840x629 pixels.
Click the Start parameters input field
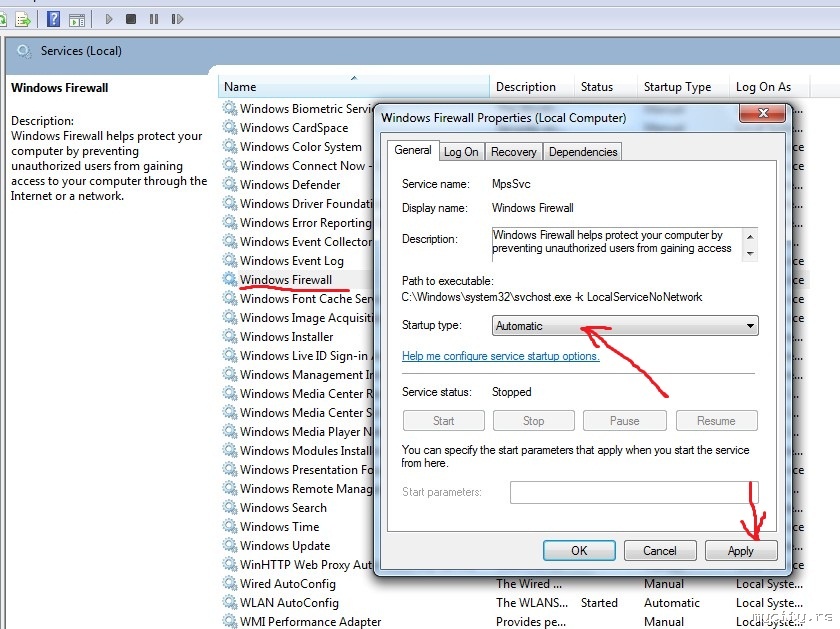pos(634,492)
